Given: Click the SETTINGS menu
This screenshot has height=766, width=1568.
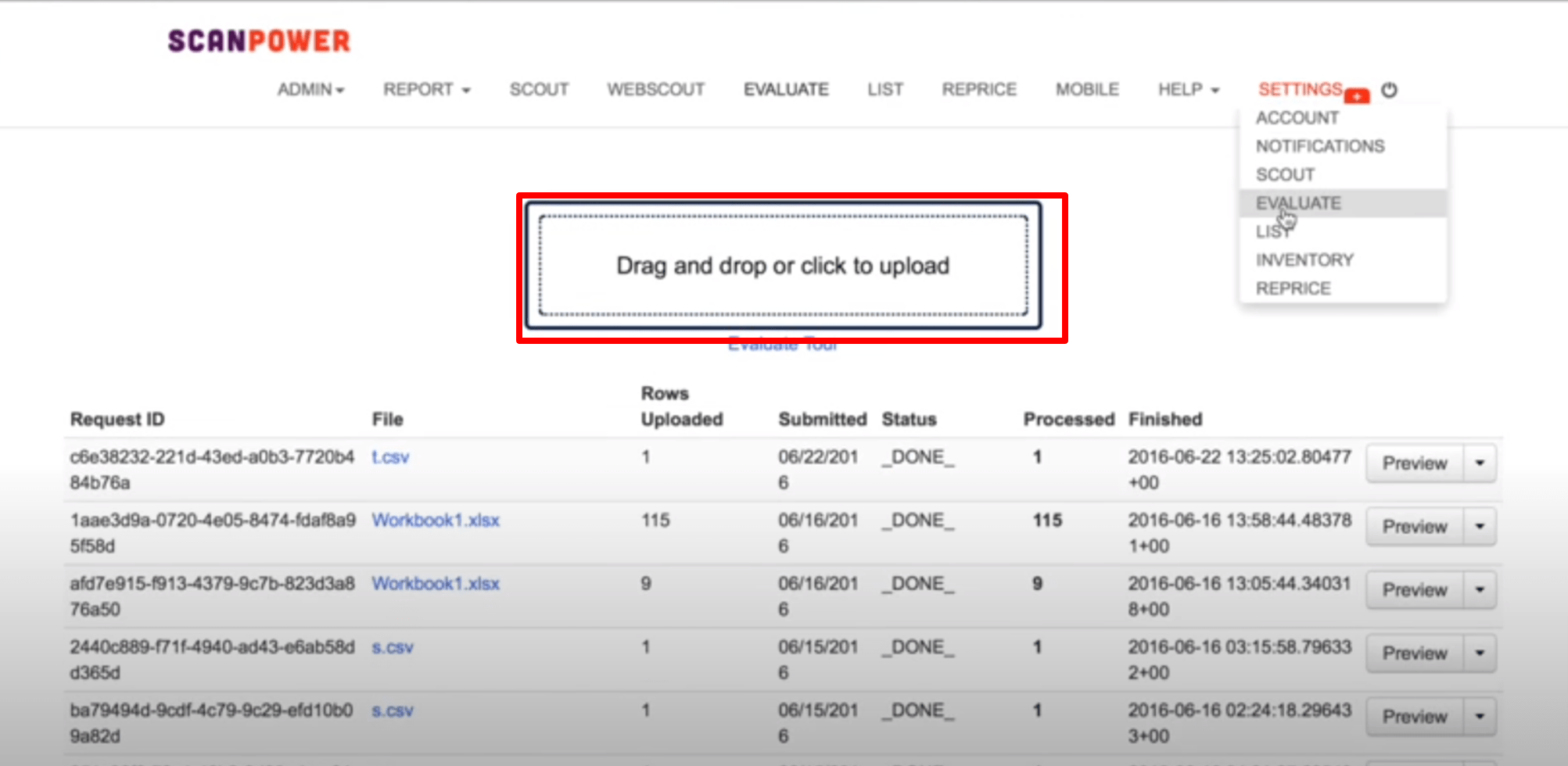Looking at the screenshot, I should (x=1300, y=89).
